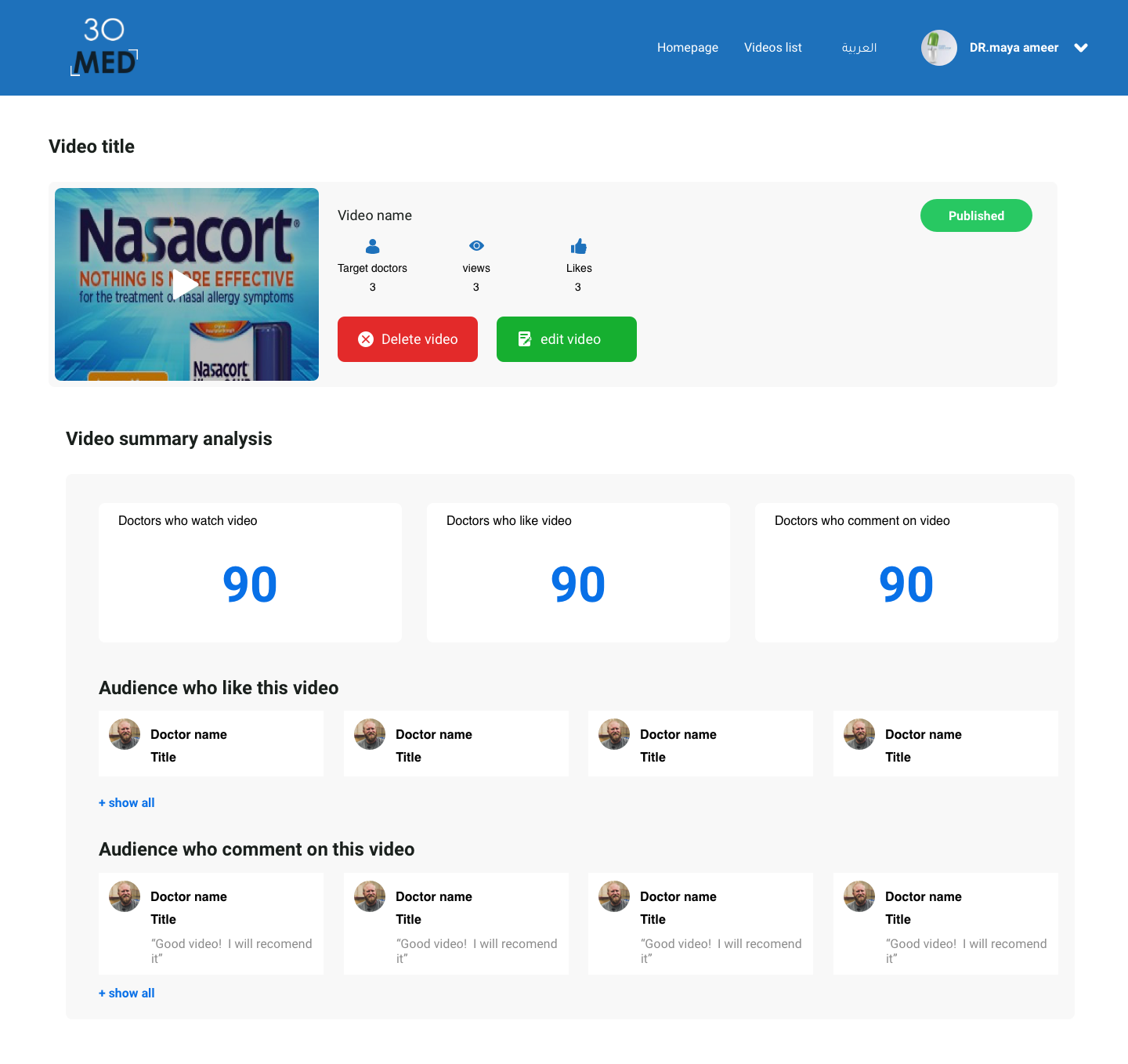Viewport: 1128px width, 1064px height.
Task: Show all audience who commented
Action: click(127, 993)
